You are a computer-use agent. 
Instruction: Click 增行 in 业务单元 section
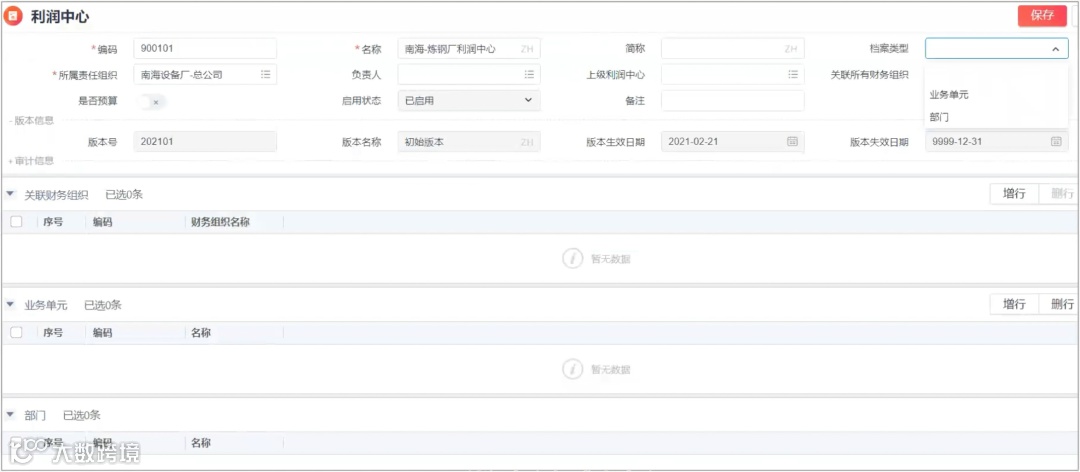tap(1014, 304)
